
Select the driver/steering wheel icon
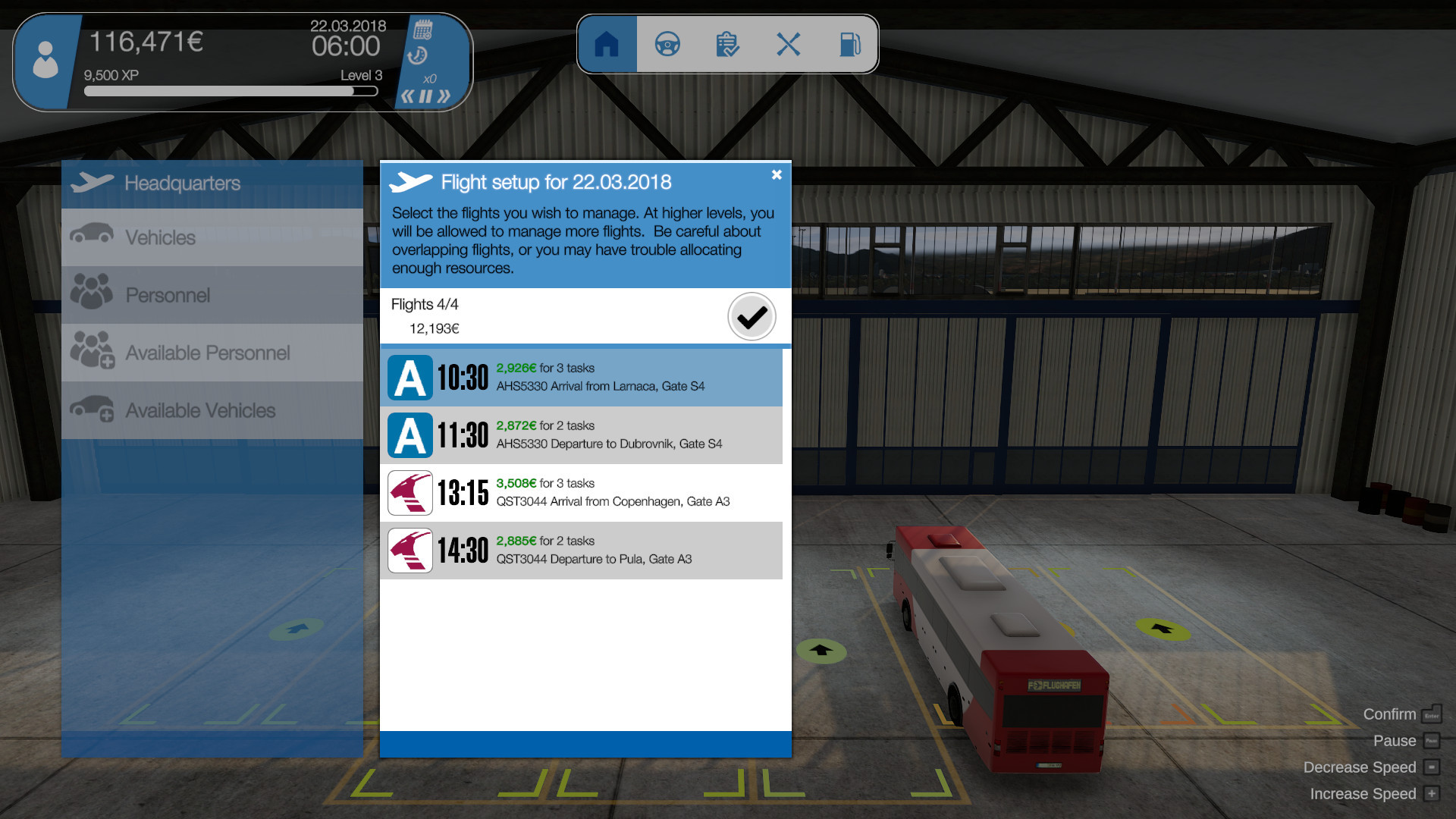[x=666, y=45]
